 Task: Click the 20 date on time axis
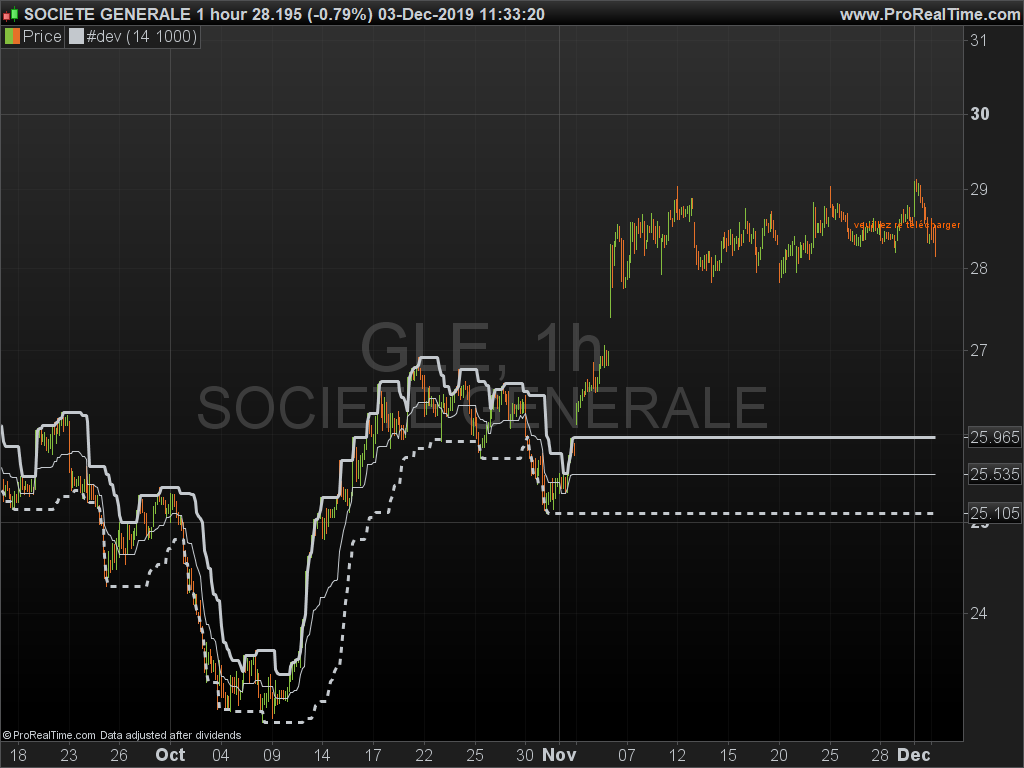pyautogui.click(x=779, y=756)
